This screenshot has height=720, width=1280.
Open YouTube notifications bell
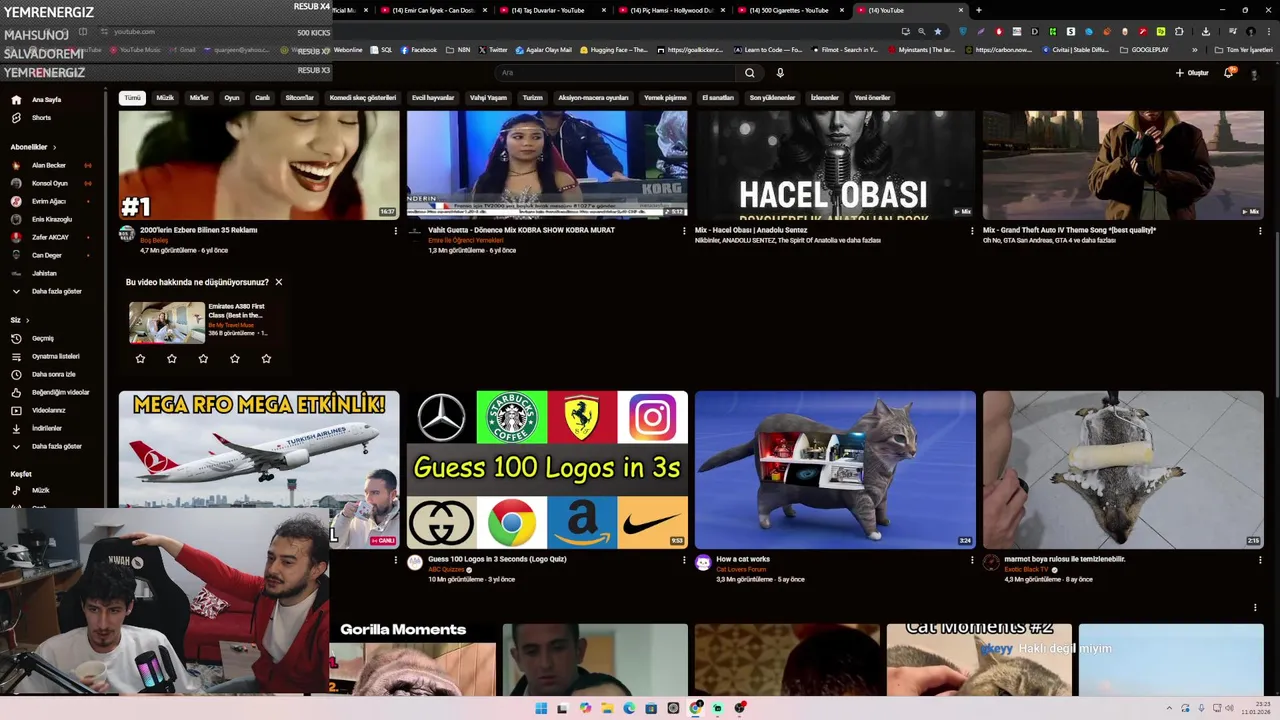click(1228, 73)
